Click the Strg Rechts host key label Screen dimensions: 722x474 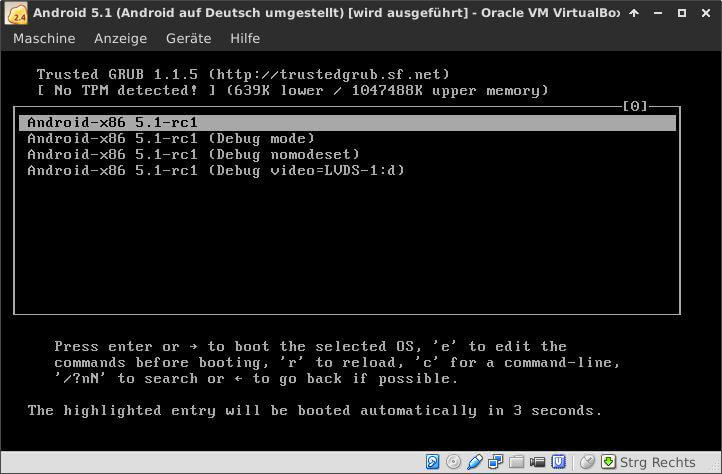point(657,462)
